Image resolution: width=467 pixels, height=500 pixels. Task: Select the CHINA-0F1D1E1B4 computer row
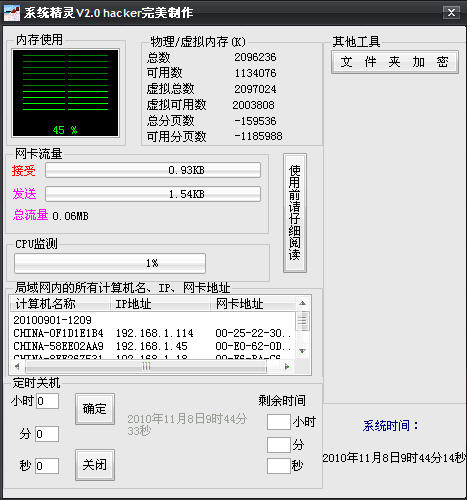click(x=153, y=333)
